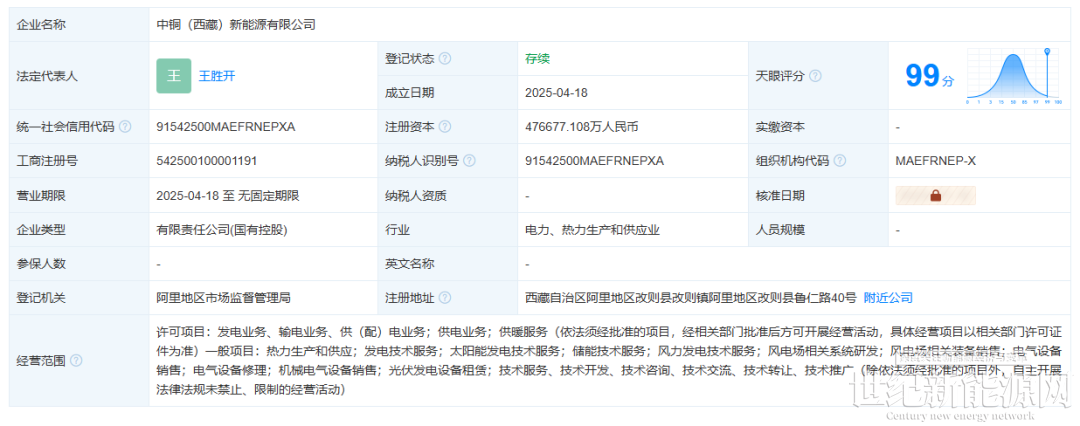The image size is (1080, 426).
Task: Click the 英文名称 label cell
Action: point(447,264)
